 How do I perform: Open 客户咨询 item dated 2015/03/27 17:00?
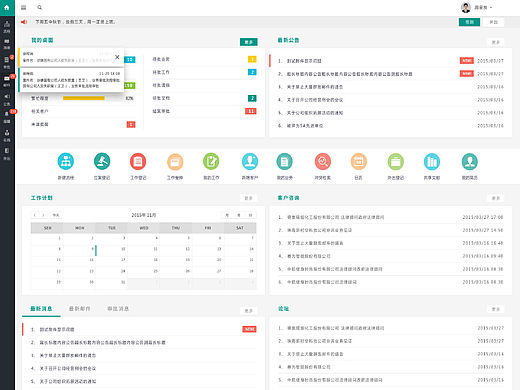(390, 217)
